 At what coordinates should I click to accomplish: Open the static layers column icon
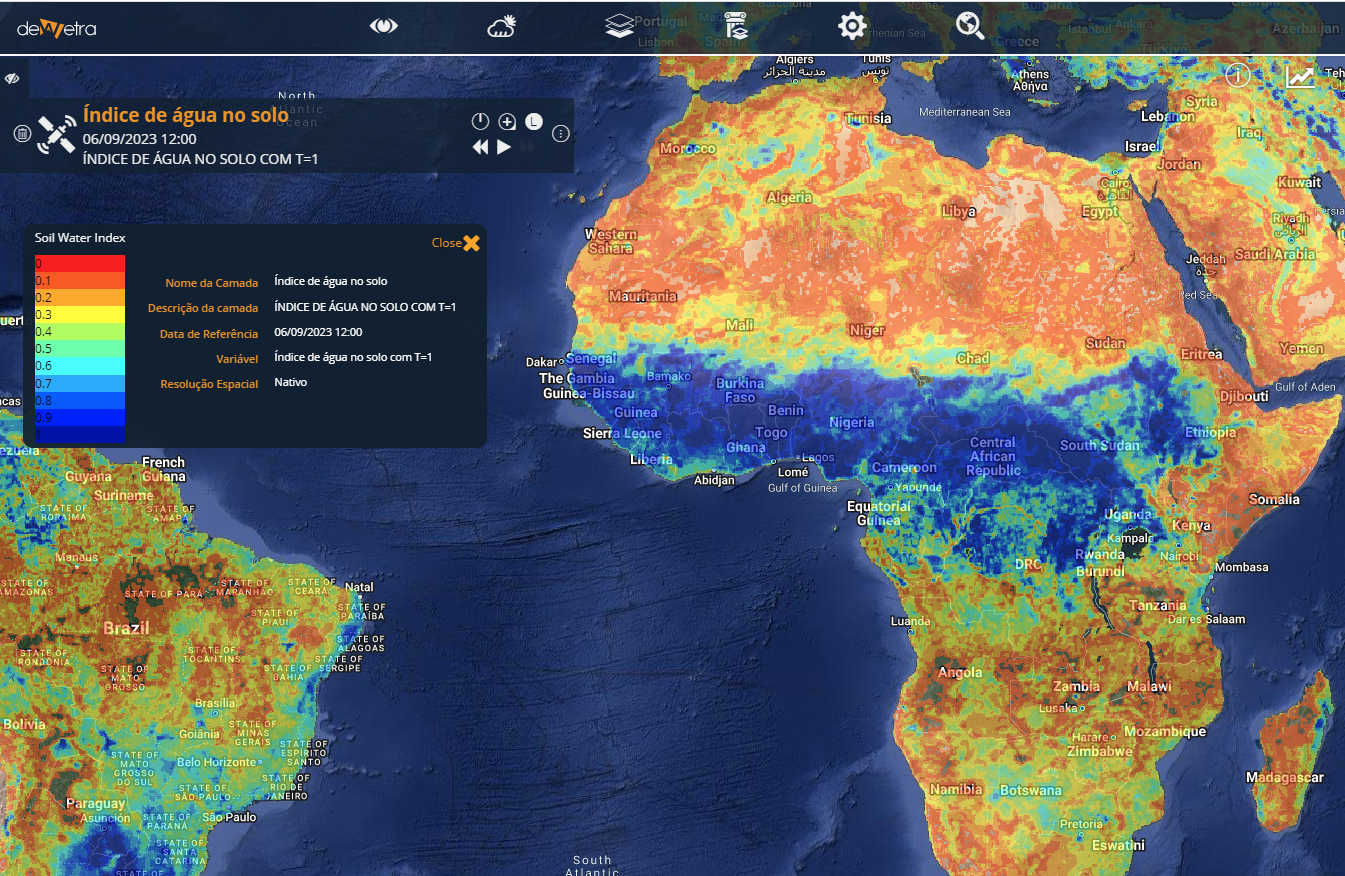[737, 27]
